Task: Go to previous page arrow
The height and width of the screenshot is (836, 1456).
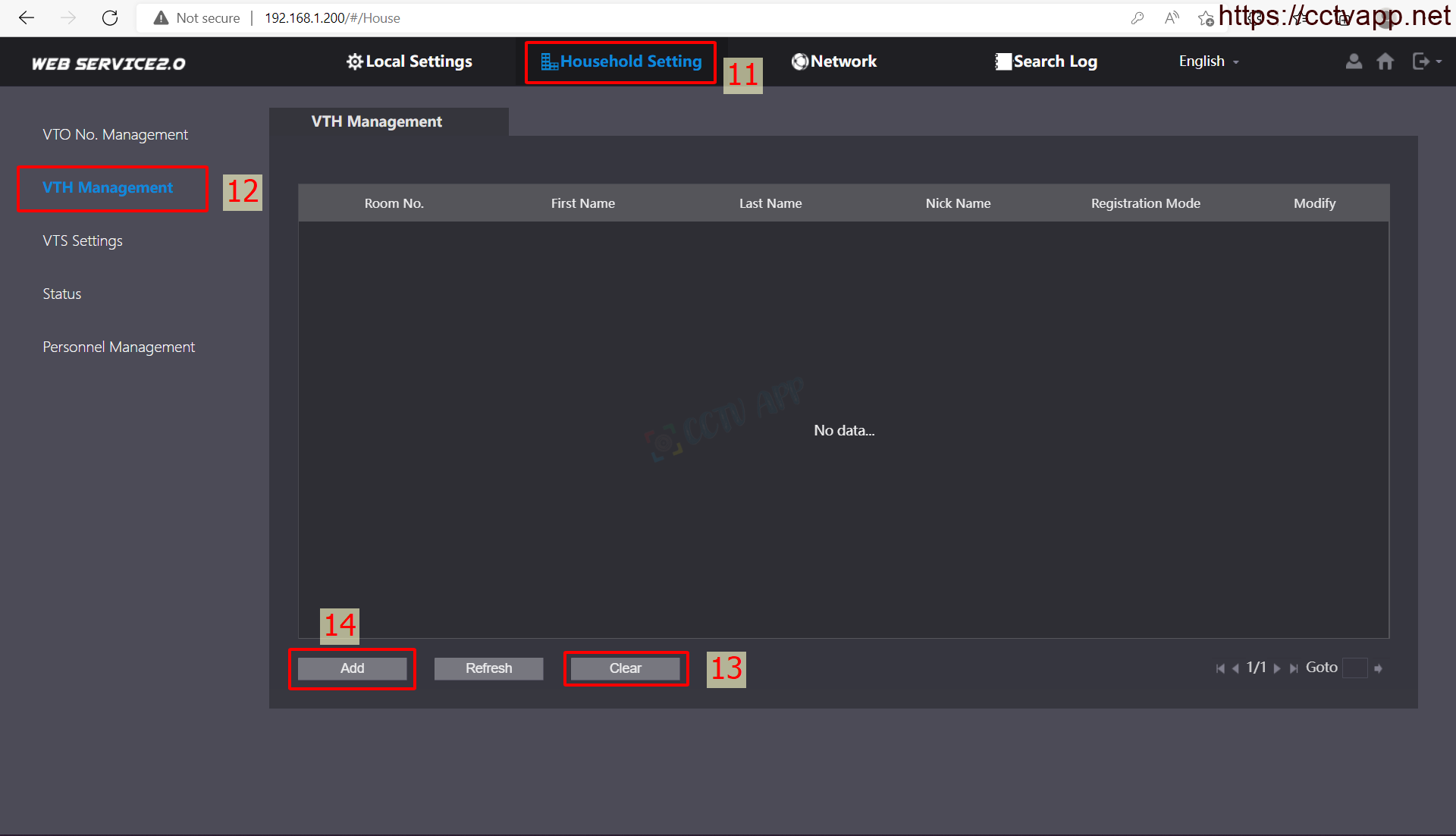Action: (x=1235, y=668)
